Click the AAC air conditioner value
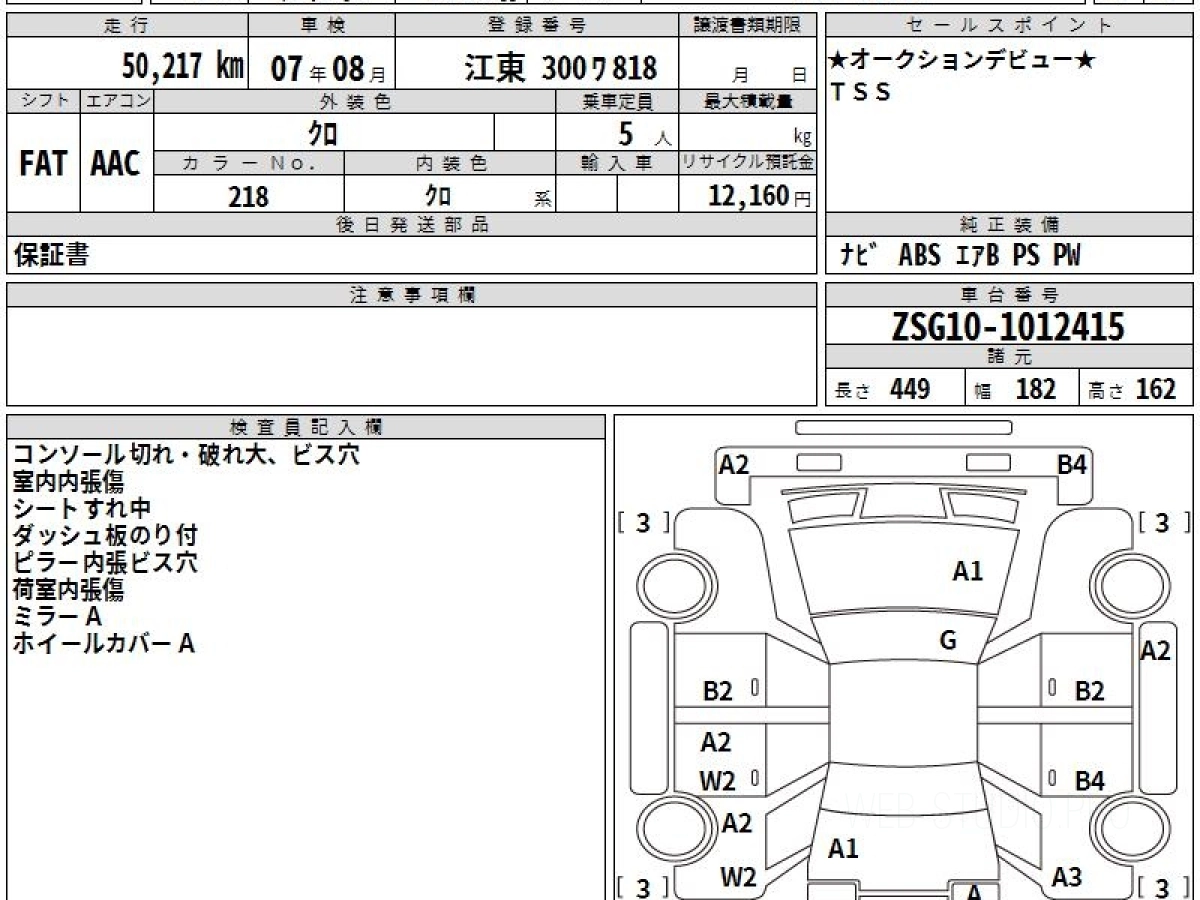The width and height of the screenshot is (1200, 900). click(116, 163)
